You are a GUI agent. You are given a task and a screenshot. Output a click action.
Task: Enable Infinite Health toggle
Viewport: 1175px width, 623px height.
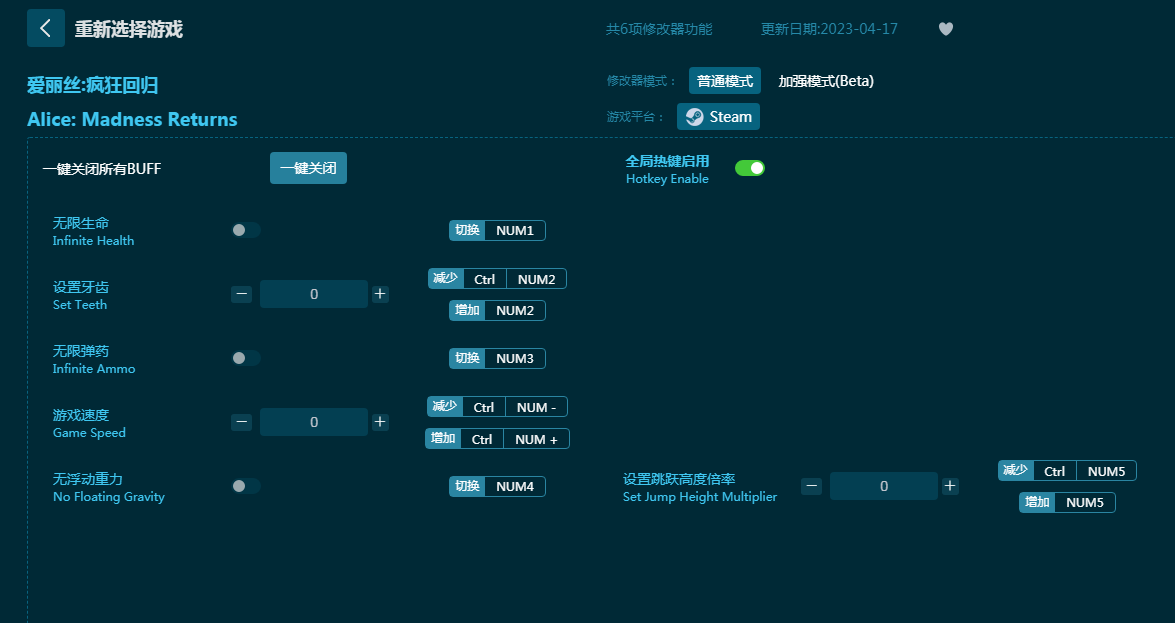(x=246, y=230)
